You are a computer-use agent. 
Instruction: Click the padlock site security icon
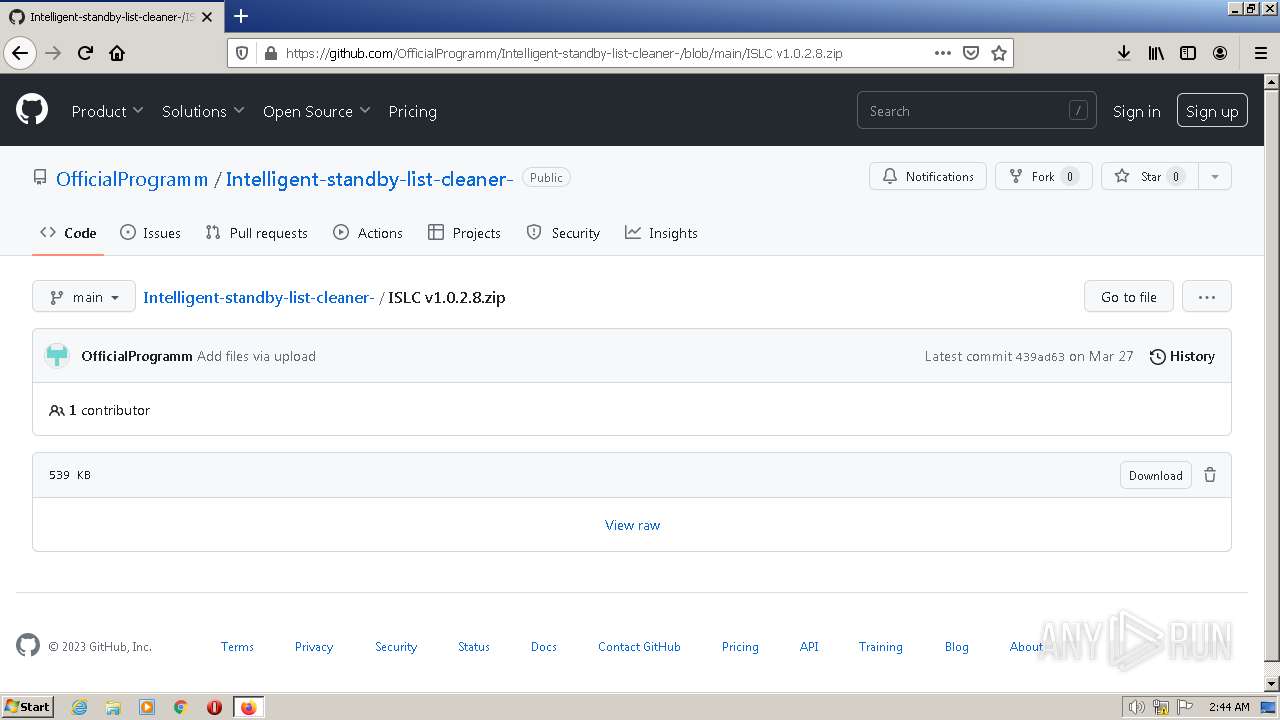point(269,53)
